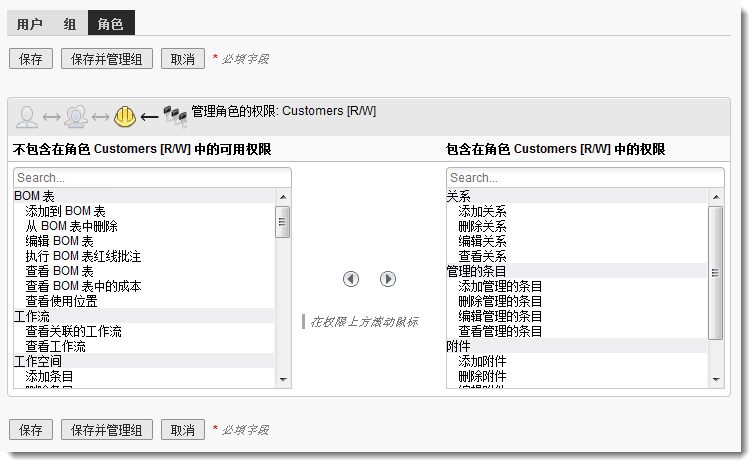Click the user silhouette icon in header
The width and height of the screenshot is (756, 467).
click(x=27, y=117)
